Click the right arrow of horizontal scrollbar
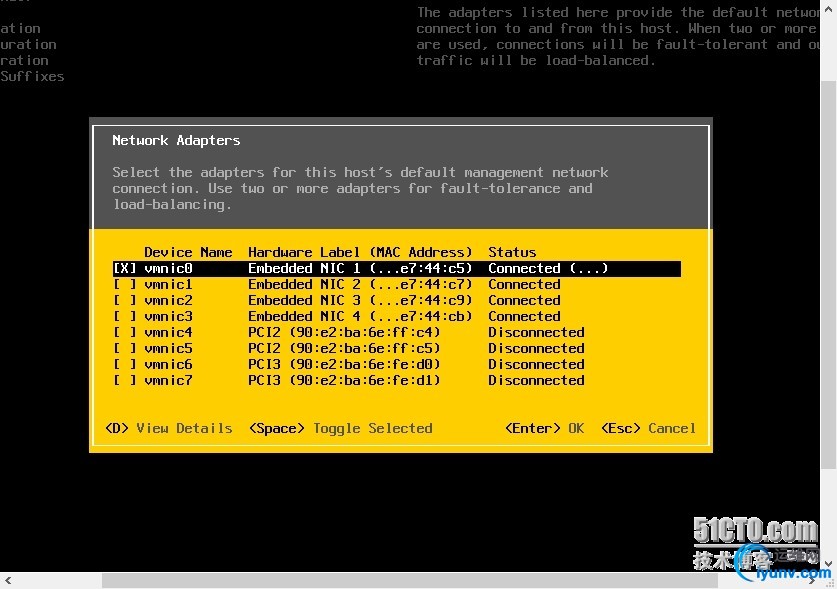Viewport: 837px width, 589px height. (x=812, y=580)
